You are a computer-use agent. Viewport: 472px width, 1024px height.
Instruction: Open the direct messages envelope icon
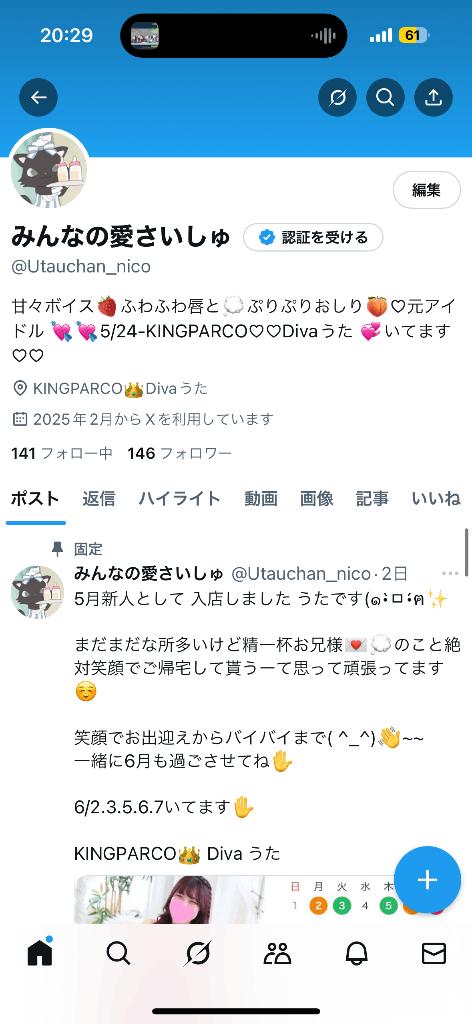tap(433, 954)
